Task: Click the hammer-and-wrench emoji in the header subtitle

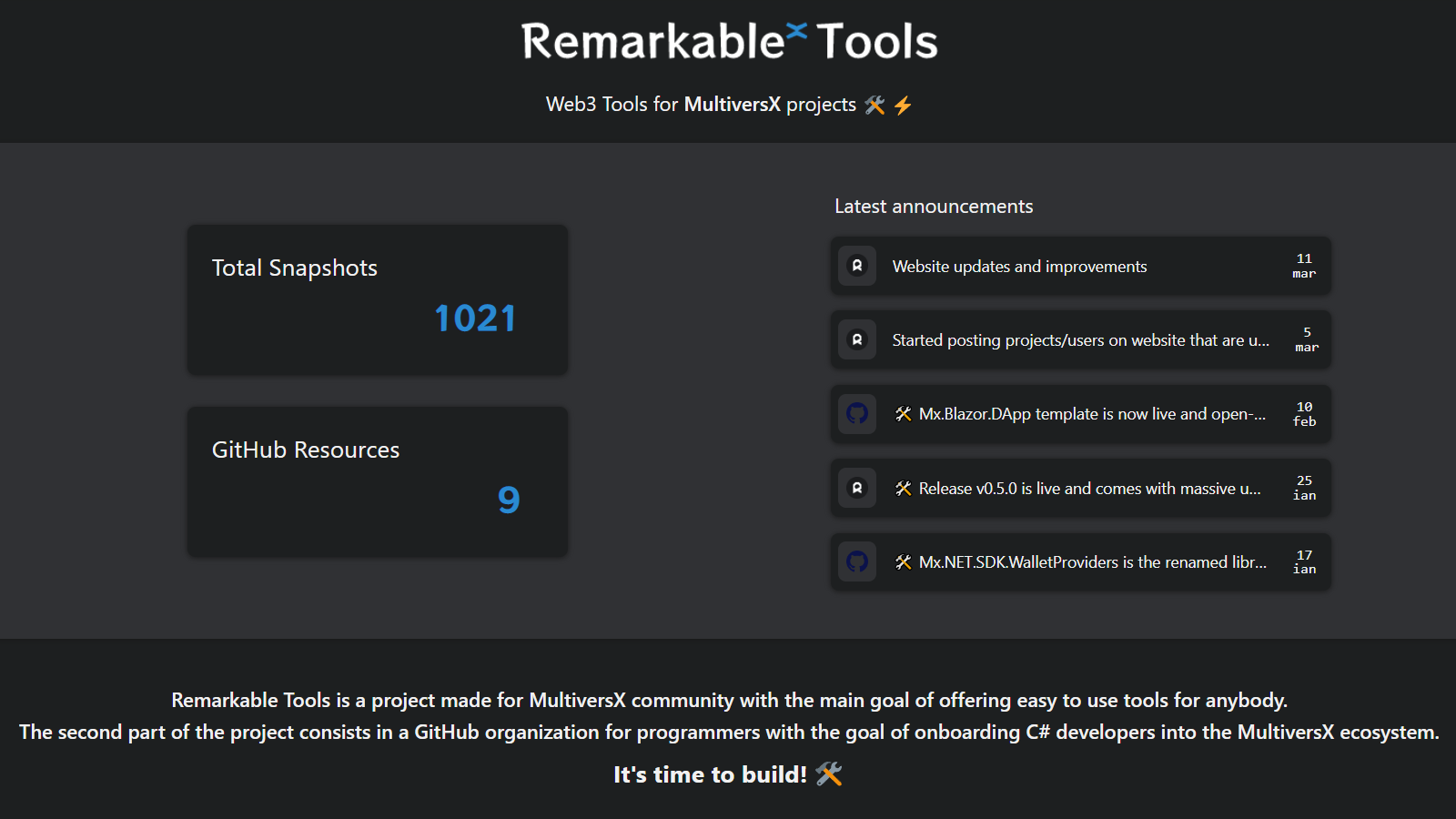Action: pos(875,104)
